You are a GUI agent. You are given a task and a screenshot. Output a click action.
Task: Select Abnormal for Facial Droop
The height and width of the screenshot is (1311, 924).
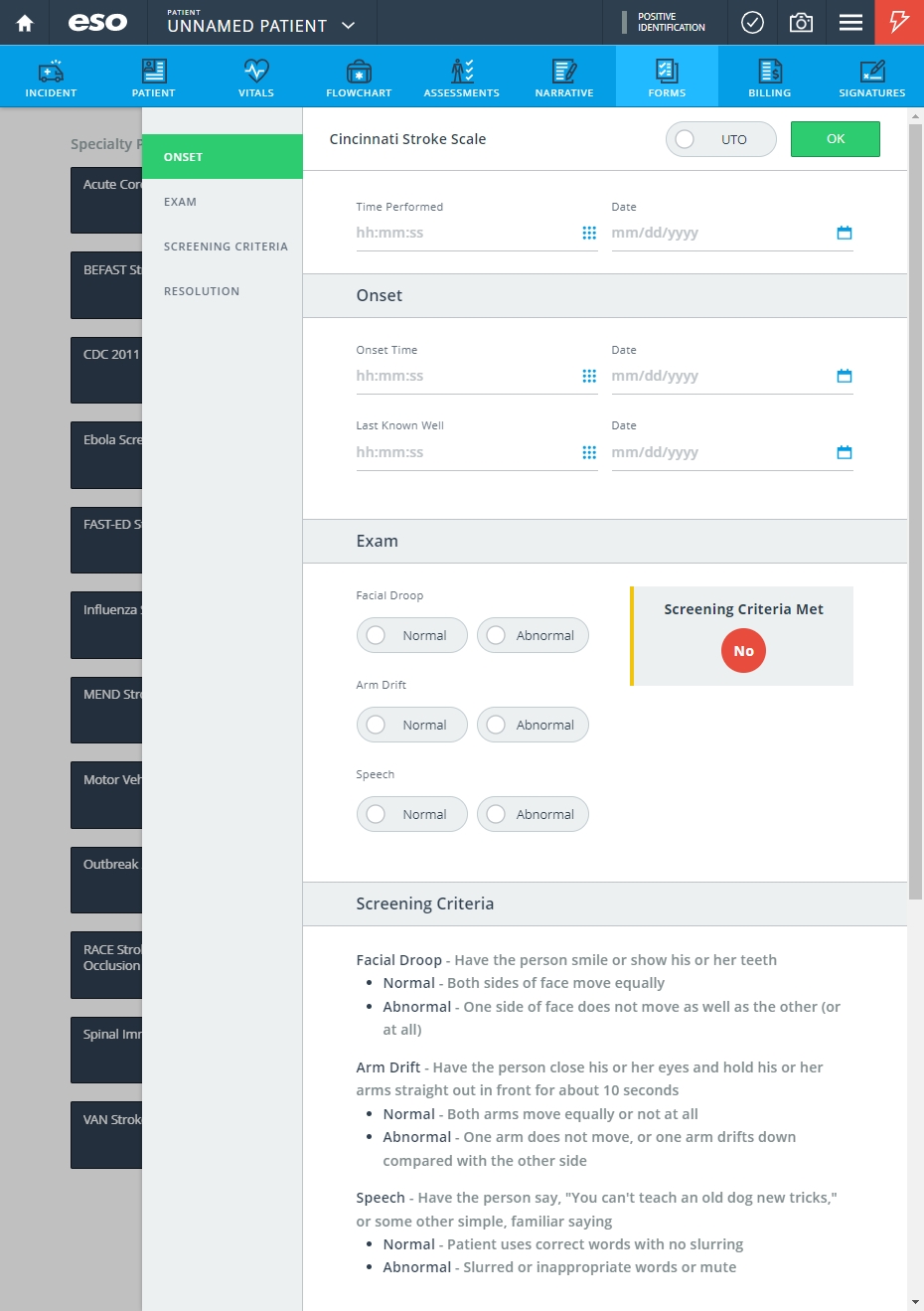tap(533, 635)
